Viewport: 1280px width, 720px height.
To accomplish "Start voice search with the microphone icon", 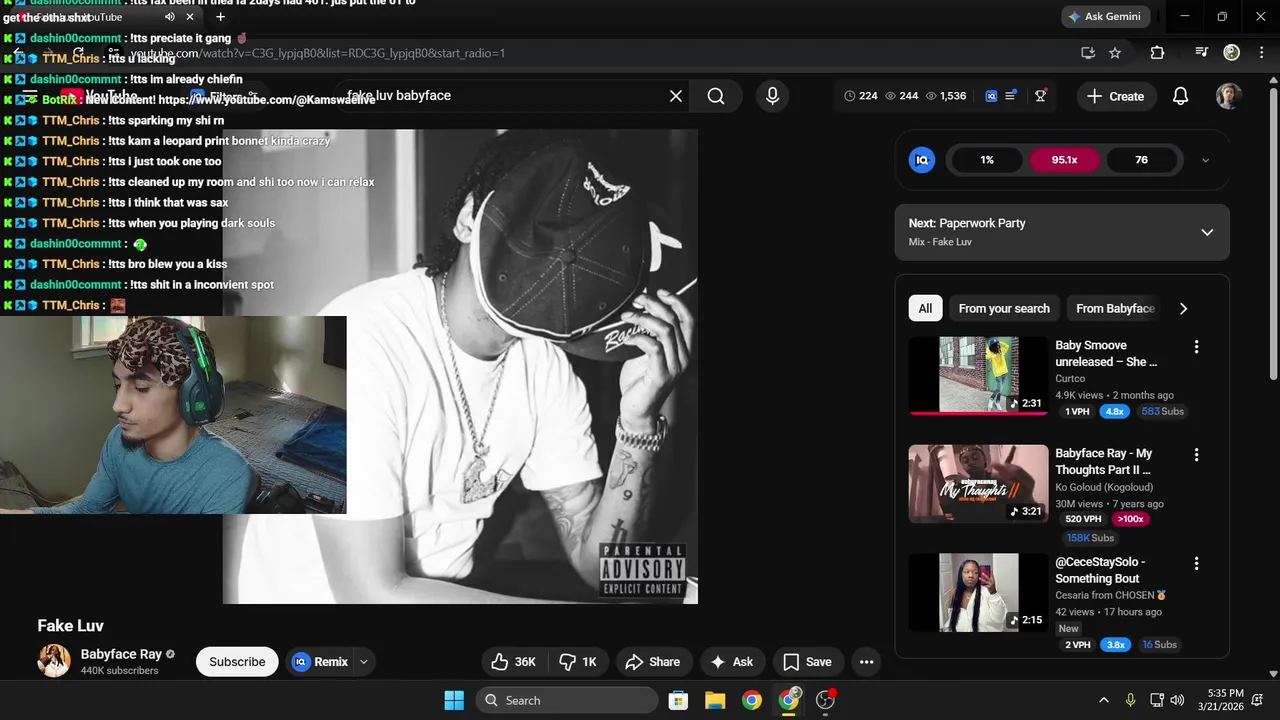I will click(x=772, y=96).
